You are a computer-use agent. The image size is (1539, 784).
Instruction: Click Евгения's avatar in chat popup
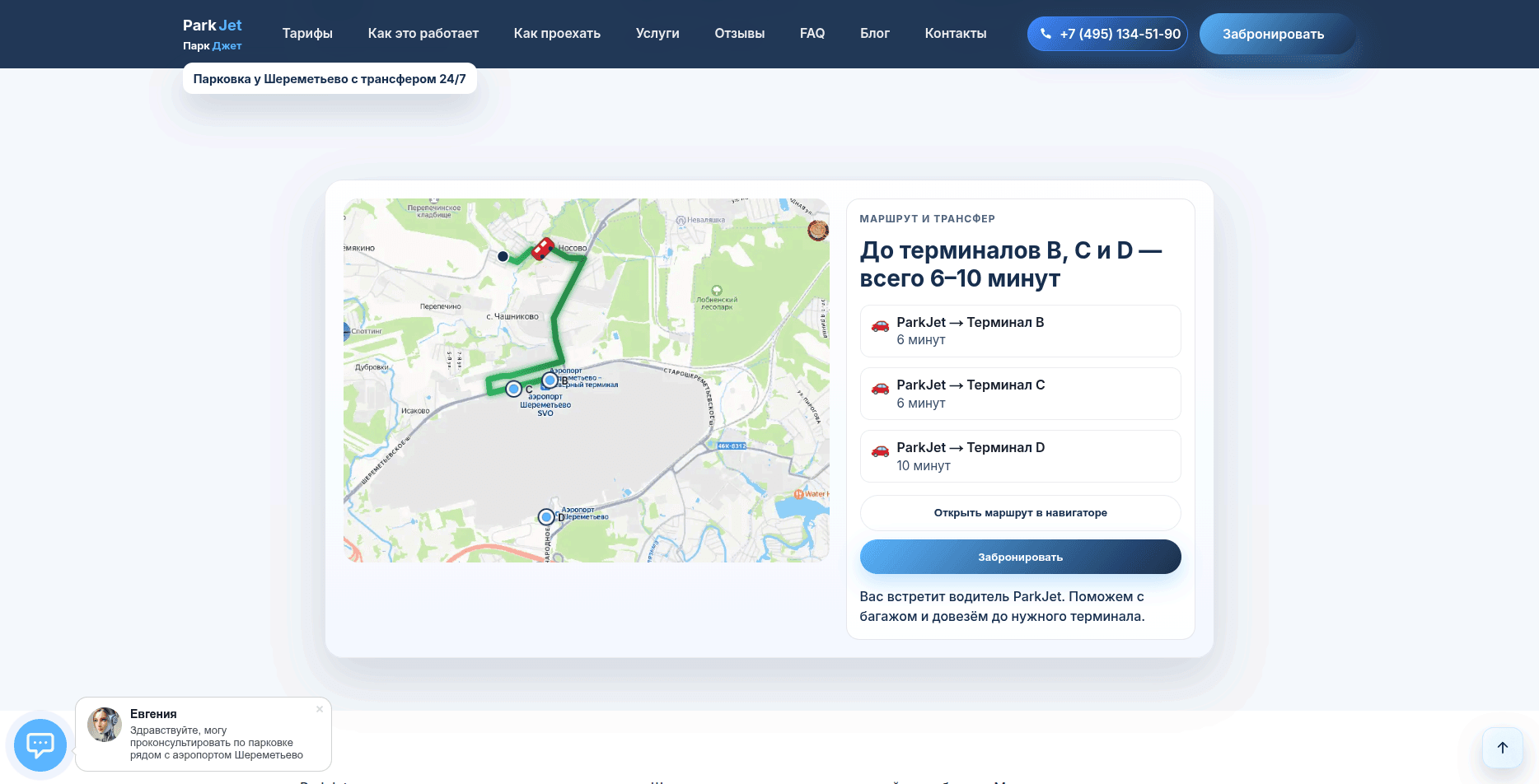tap(105, 725)
